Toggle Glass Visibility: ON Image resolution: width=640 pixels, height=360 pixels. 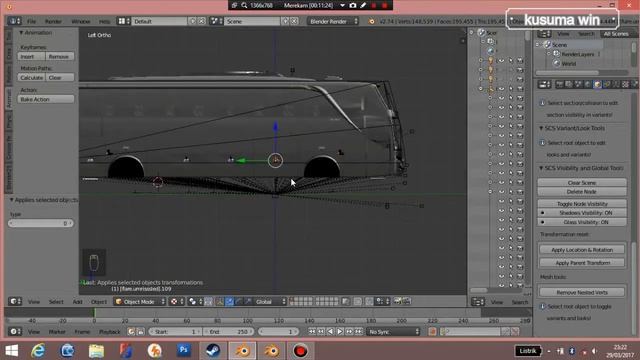coord(582,222)
